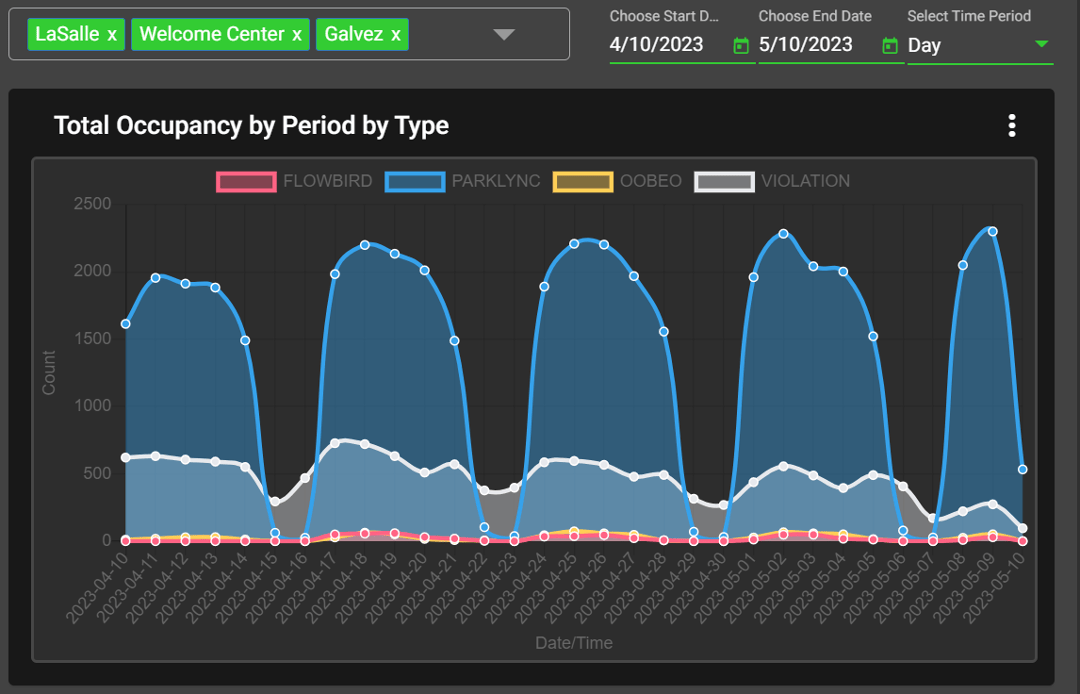Toggle VIOLATION series in the legend

tap(805, 181)
